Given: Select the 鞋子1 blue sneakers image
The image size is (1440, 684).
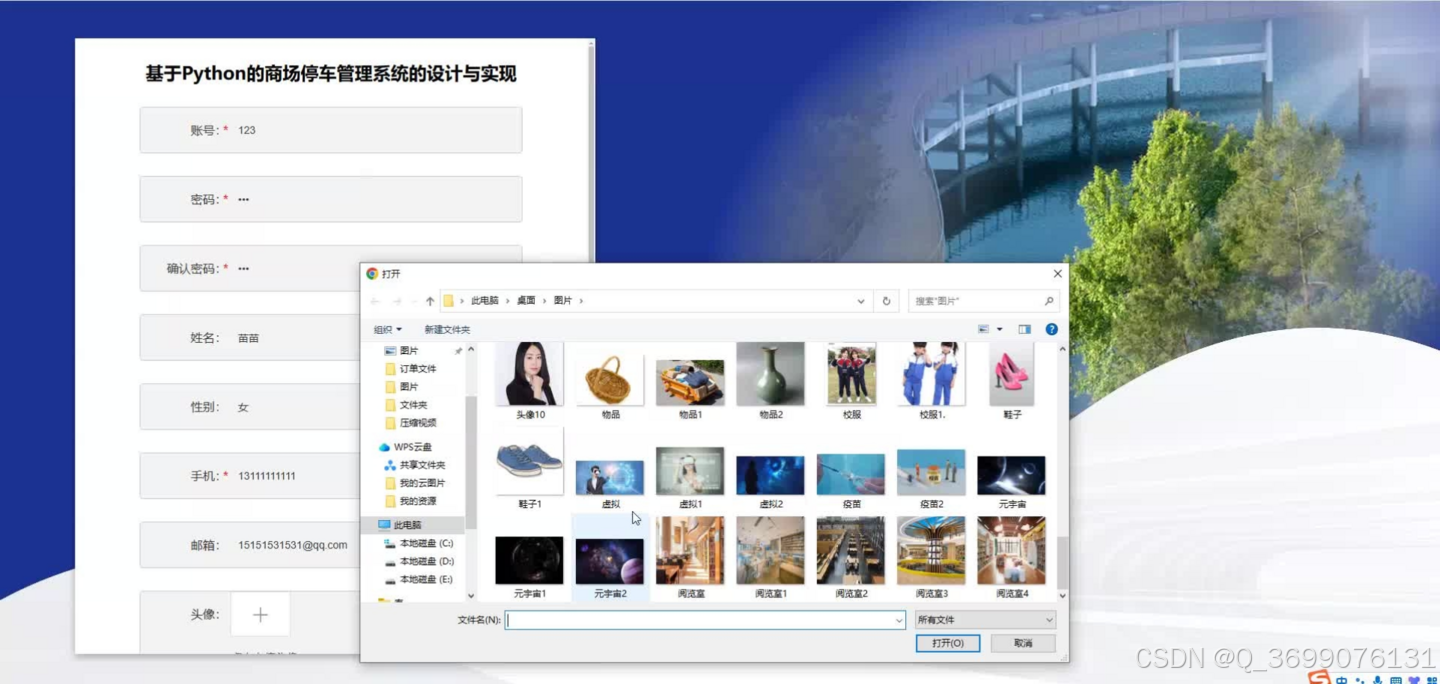Looking at the screenshot, I should coord(530,468).
